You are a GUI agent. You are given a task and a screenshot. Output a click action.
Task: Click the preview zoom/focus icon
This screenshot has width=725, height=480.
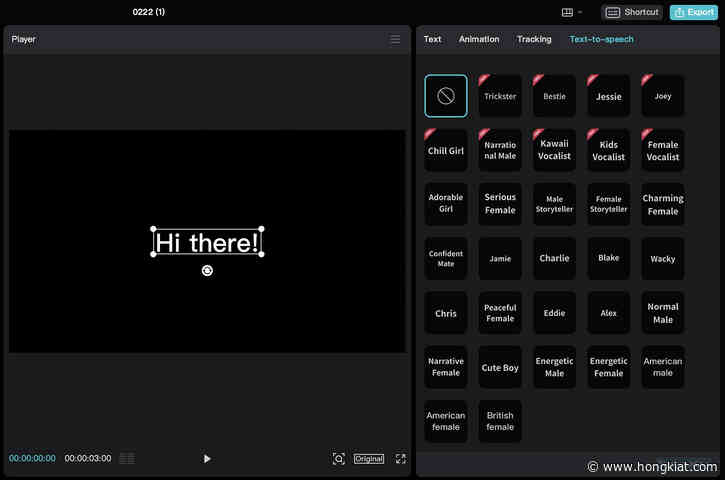(x=338, y=459)
